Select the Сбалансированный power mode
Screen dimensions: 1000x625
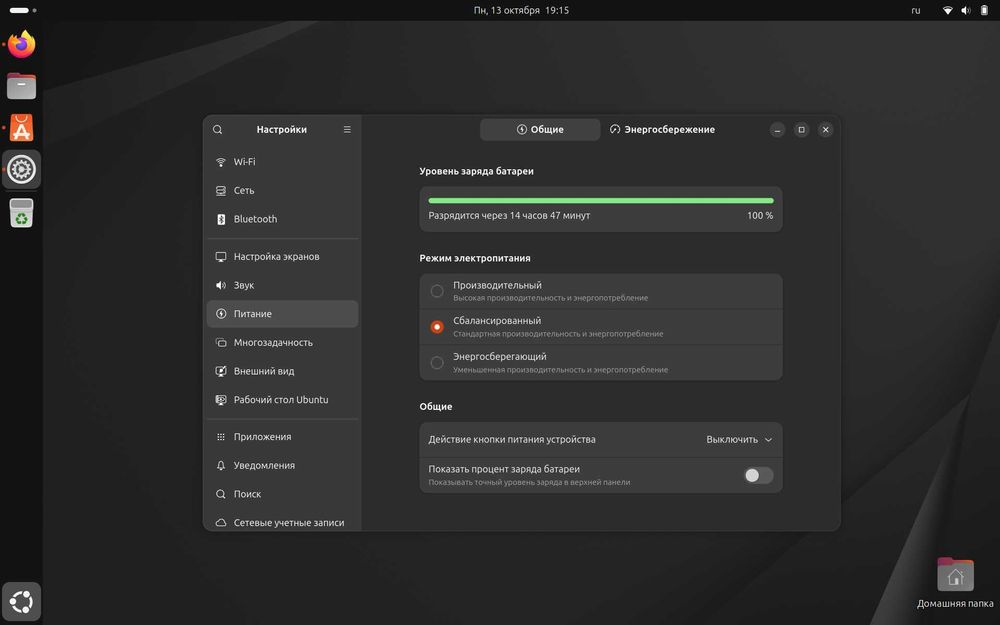(x=601, y=327)
